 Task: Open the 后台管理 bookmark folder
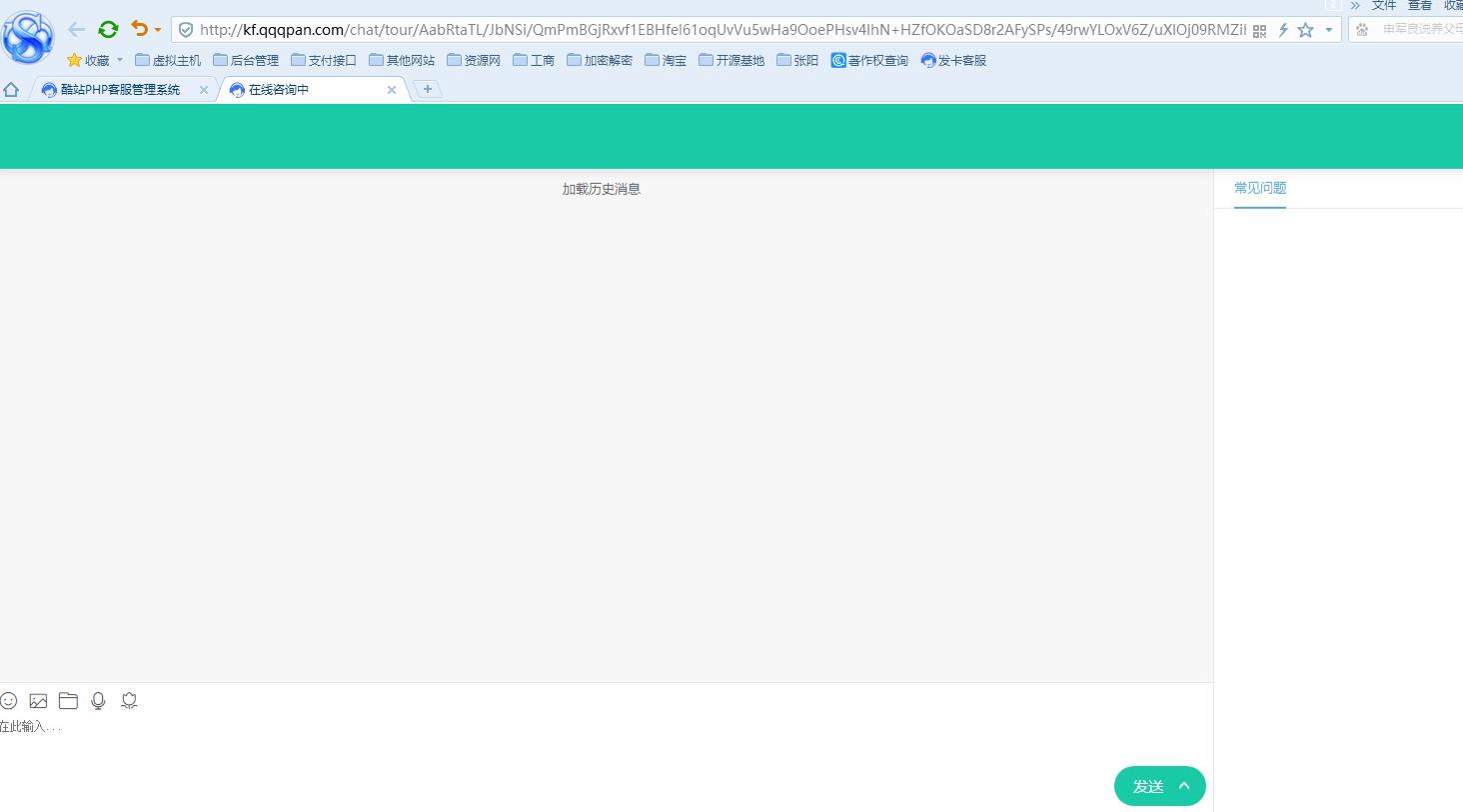(246, 61)
